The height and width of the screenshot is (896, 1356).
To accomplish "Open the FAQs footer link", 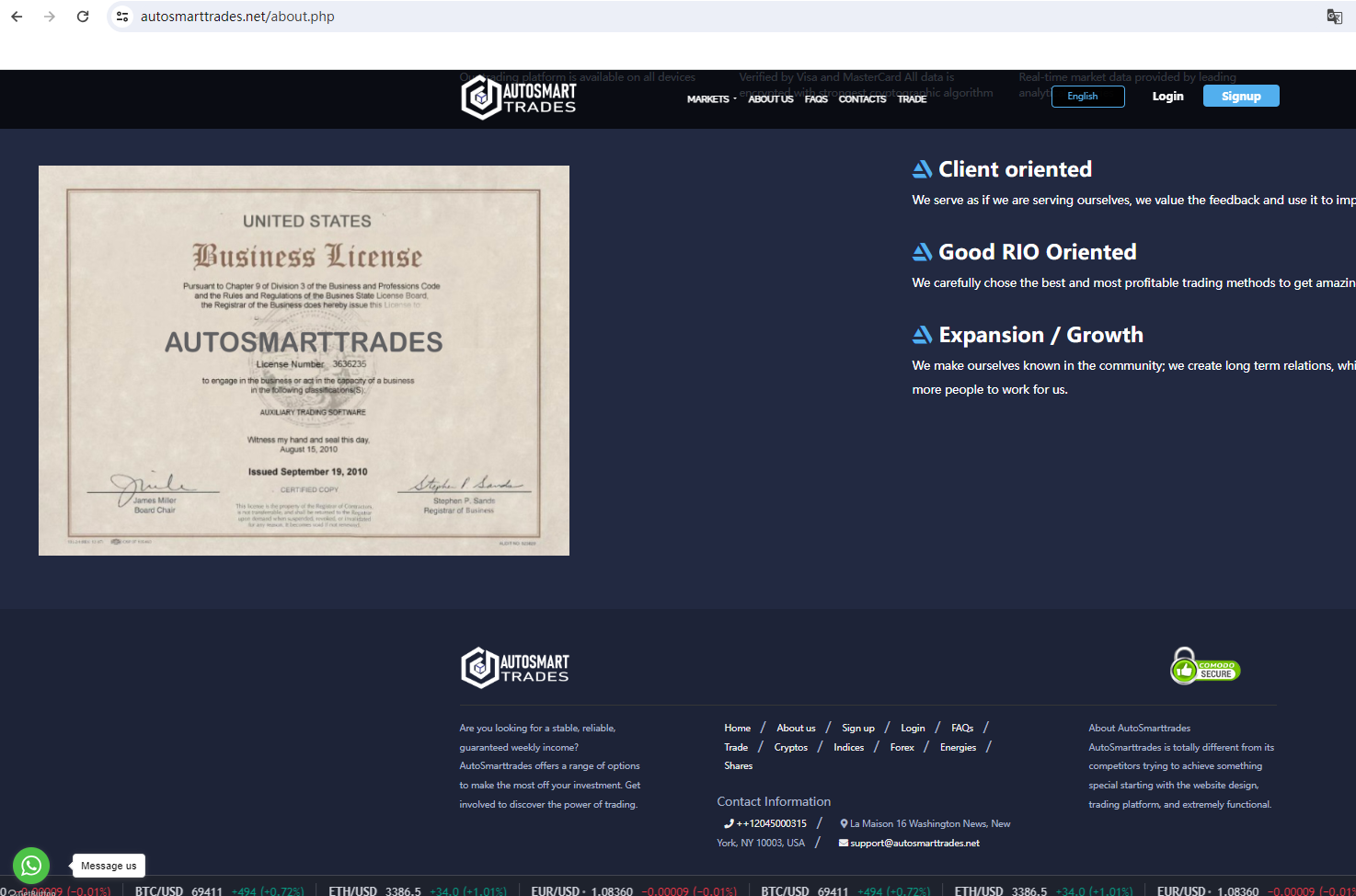I will (x=962, y=728).
